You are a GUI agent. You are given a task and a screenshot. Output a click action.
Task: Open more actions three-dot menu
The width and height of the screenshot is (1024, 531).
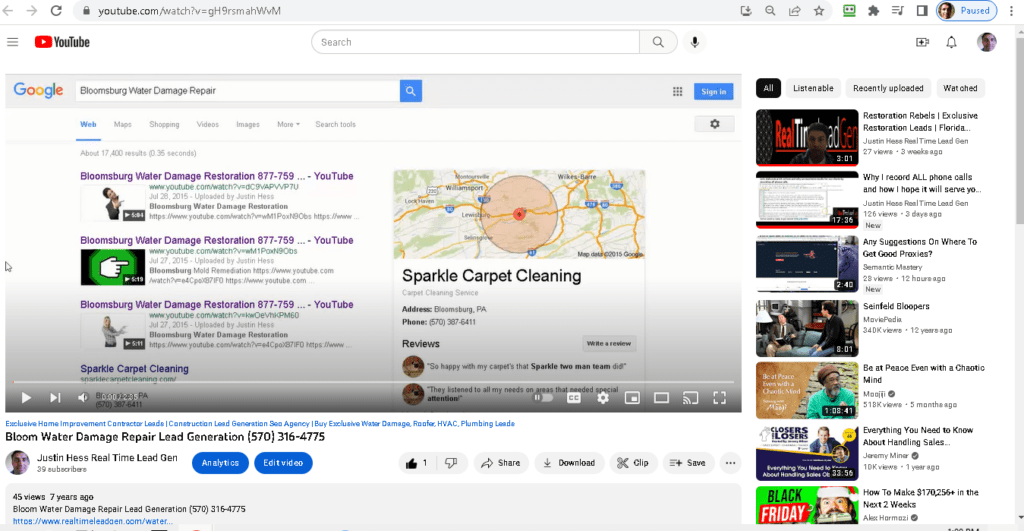pyautogui.click(x=730, y=463)
